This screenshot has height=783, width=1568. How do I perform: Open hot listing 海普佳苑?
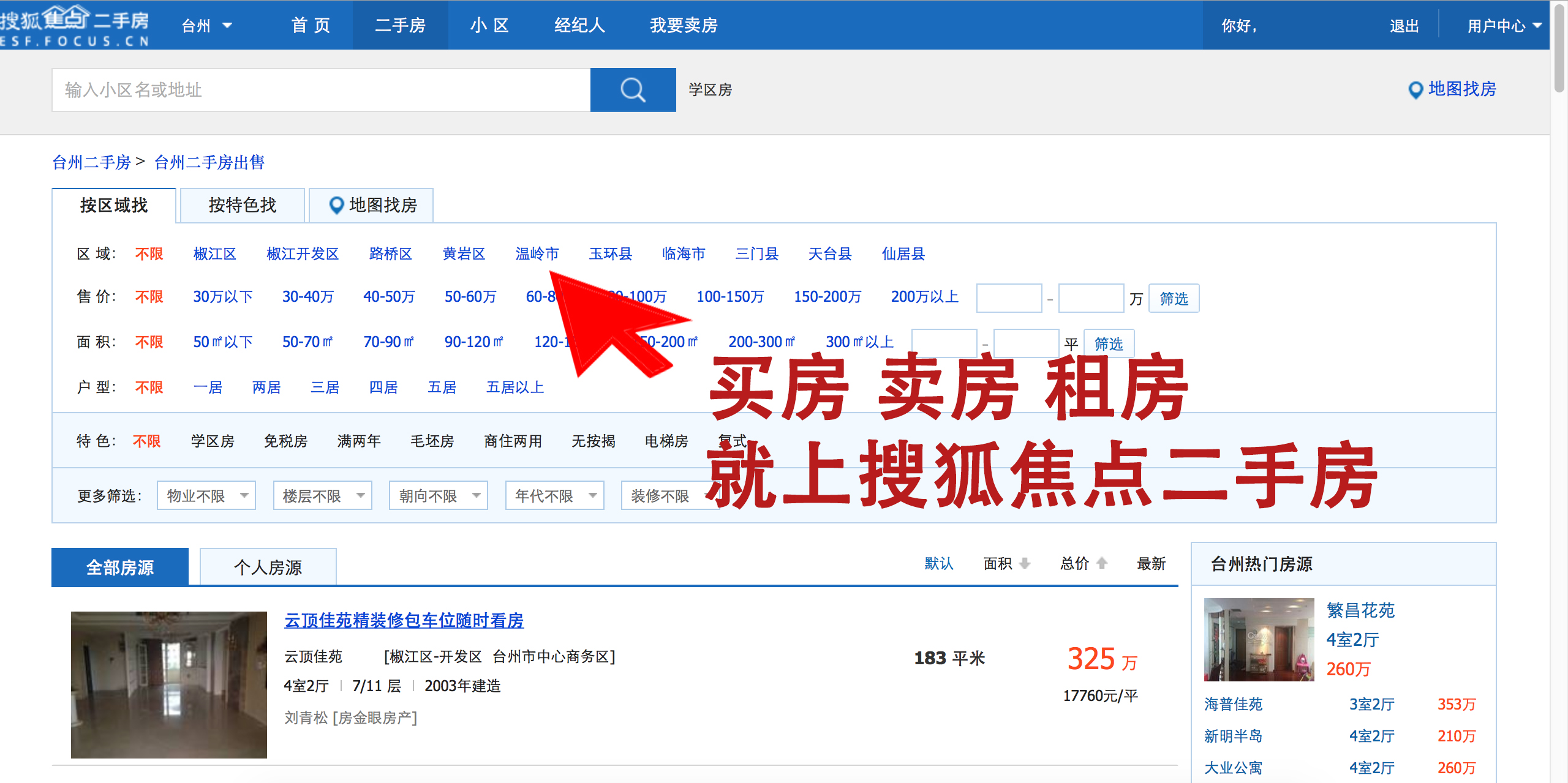click(1234, 704)
